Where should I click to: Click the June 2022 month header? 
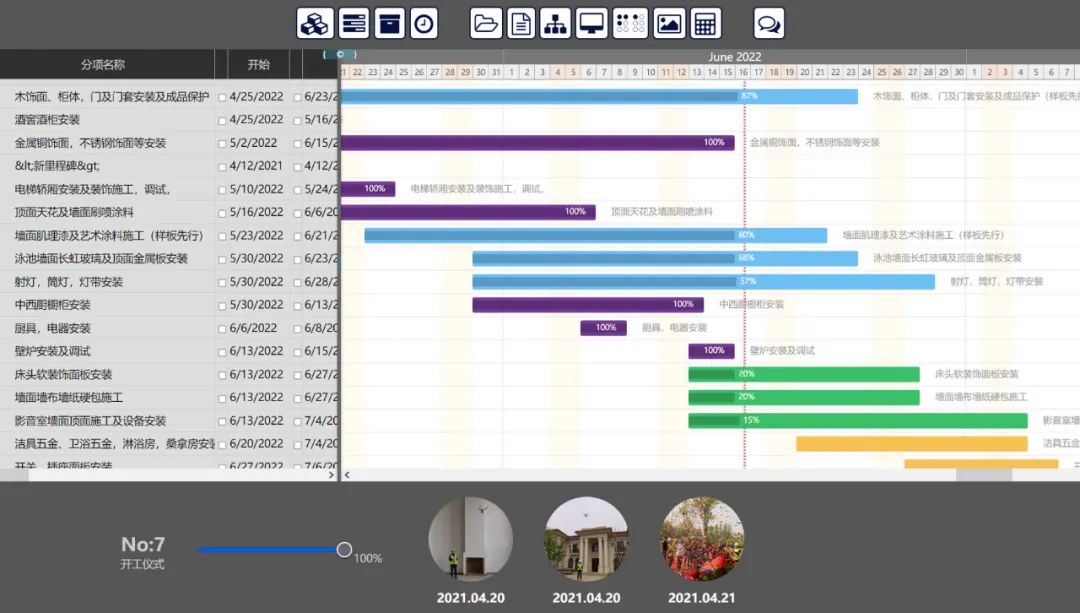[x=734, y=57]
